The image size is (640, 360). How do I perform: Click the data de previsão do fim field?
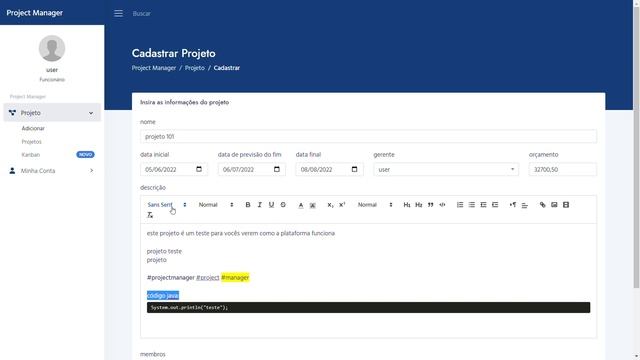pyautogui.click(x=251, y=169)
